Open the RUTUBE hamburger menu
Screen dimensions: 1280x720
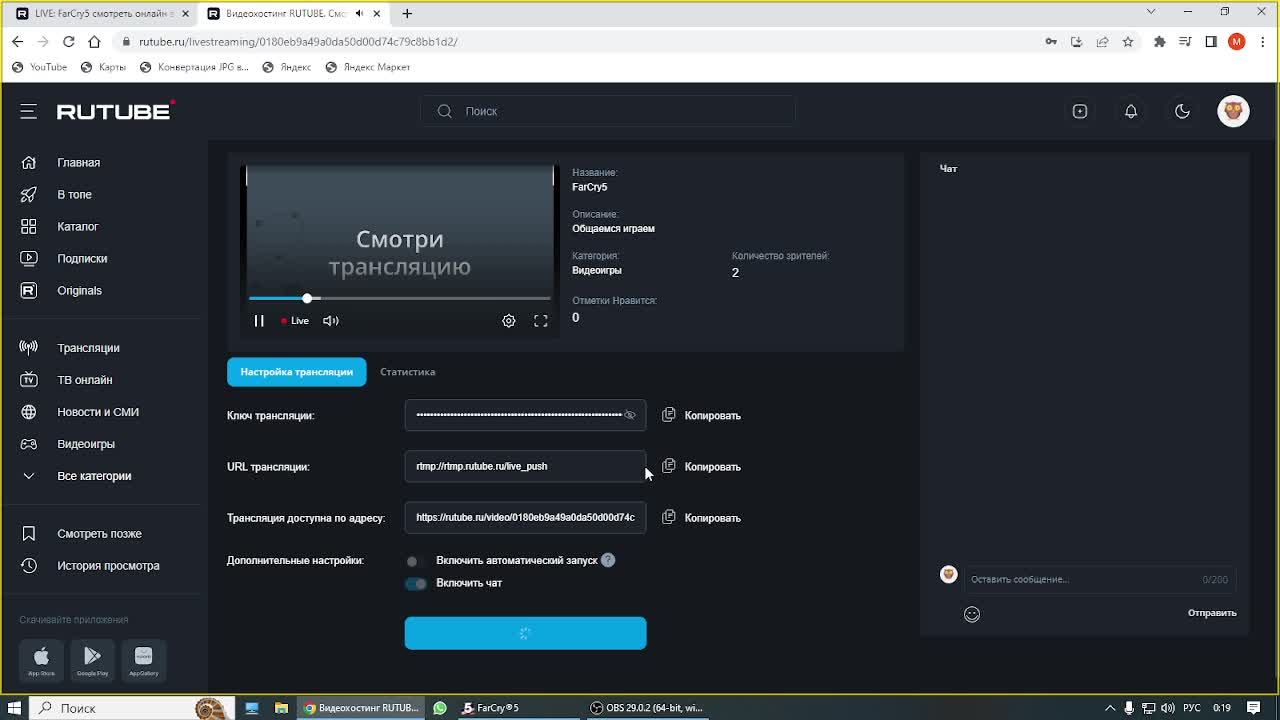[x=28, y=111]
